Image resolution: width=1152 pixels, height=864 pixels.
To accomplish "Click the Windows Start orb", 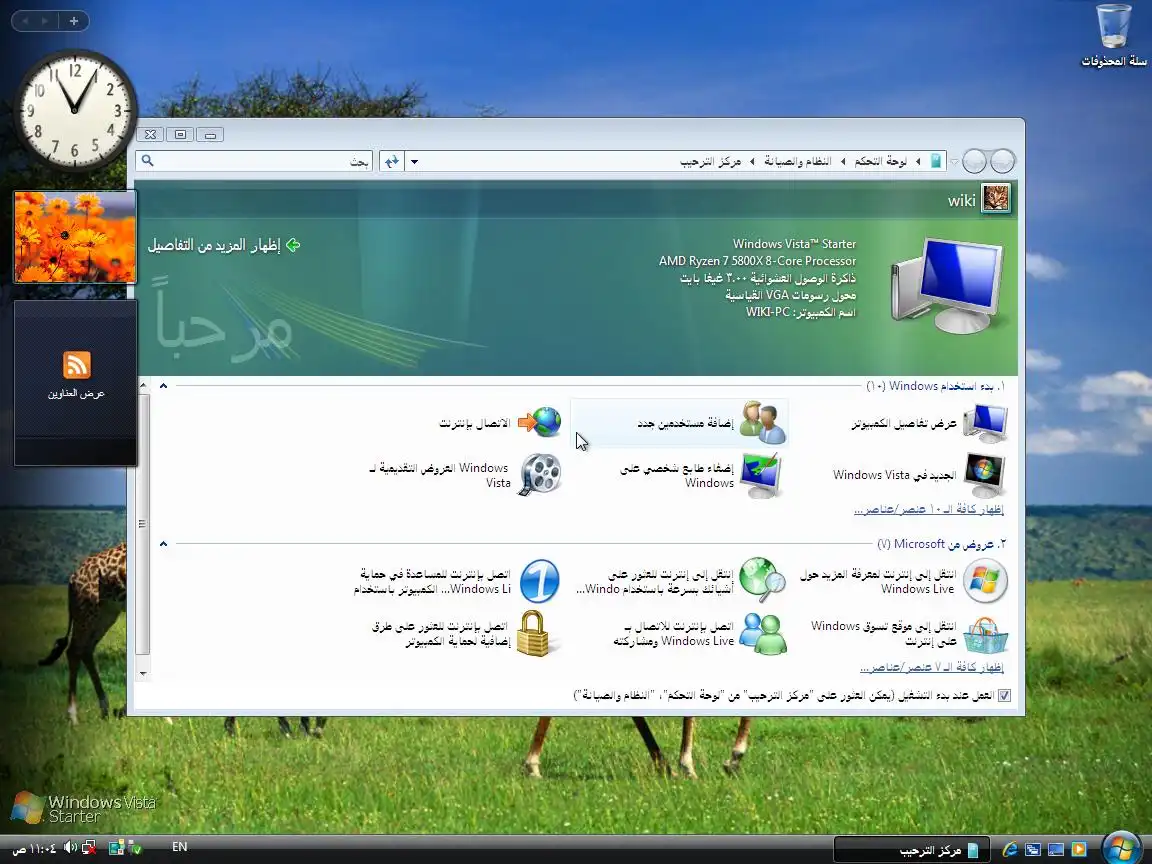I will pos(1121,848).
